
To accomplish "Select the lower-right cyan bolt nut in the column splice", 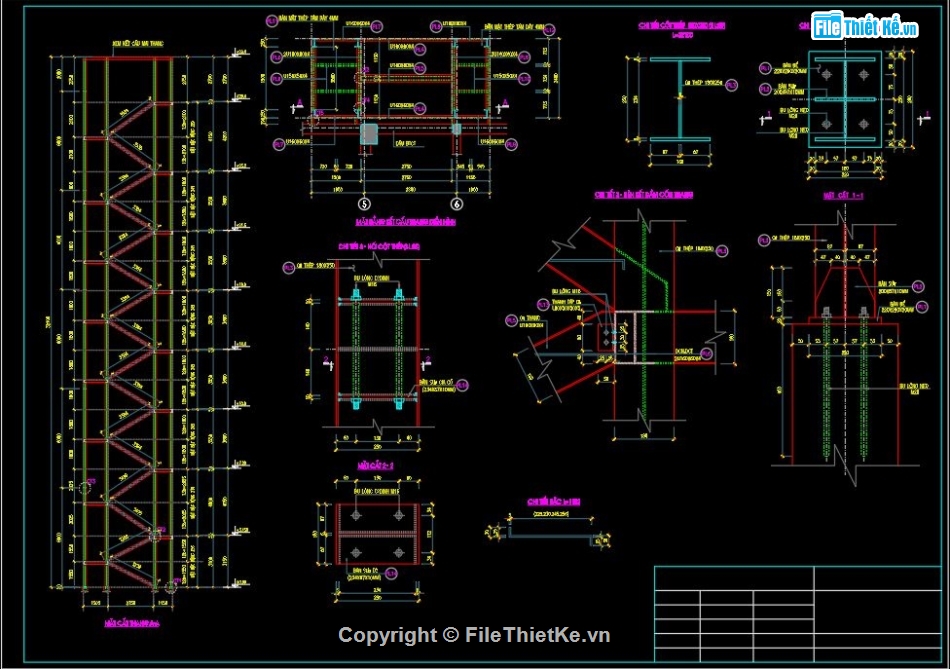I will (x=399, y=402).
